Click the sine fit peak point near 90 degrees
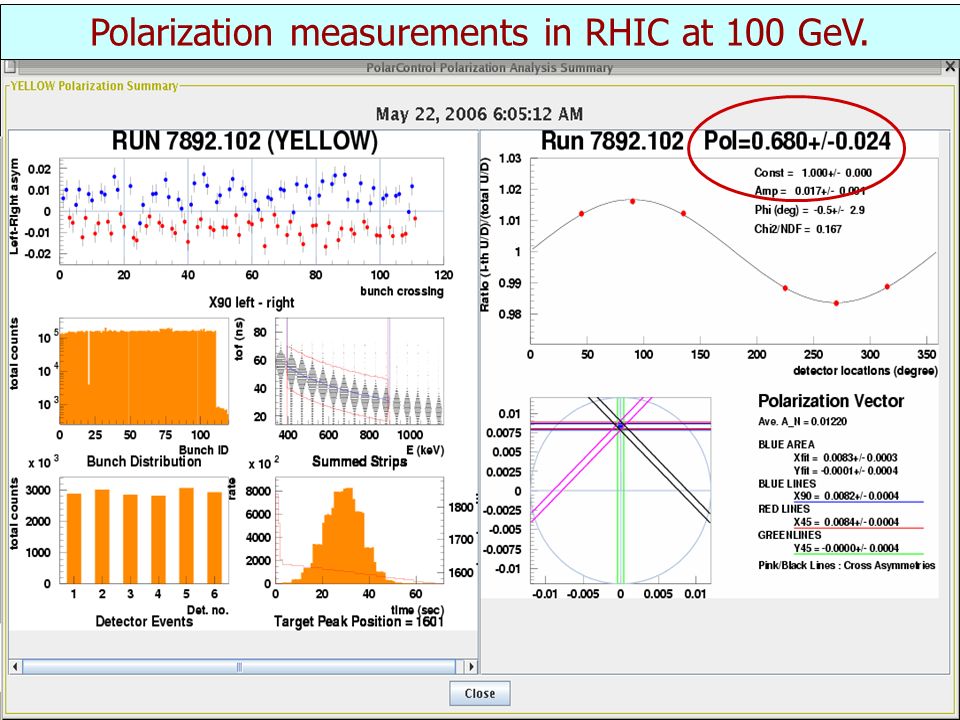Viewport: 960px width, 720px height. (x=632, y=201)
